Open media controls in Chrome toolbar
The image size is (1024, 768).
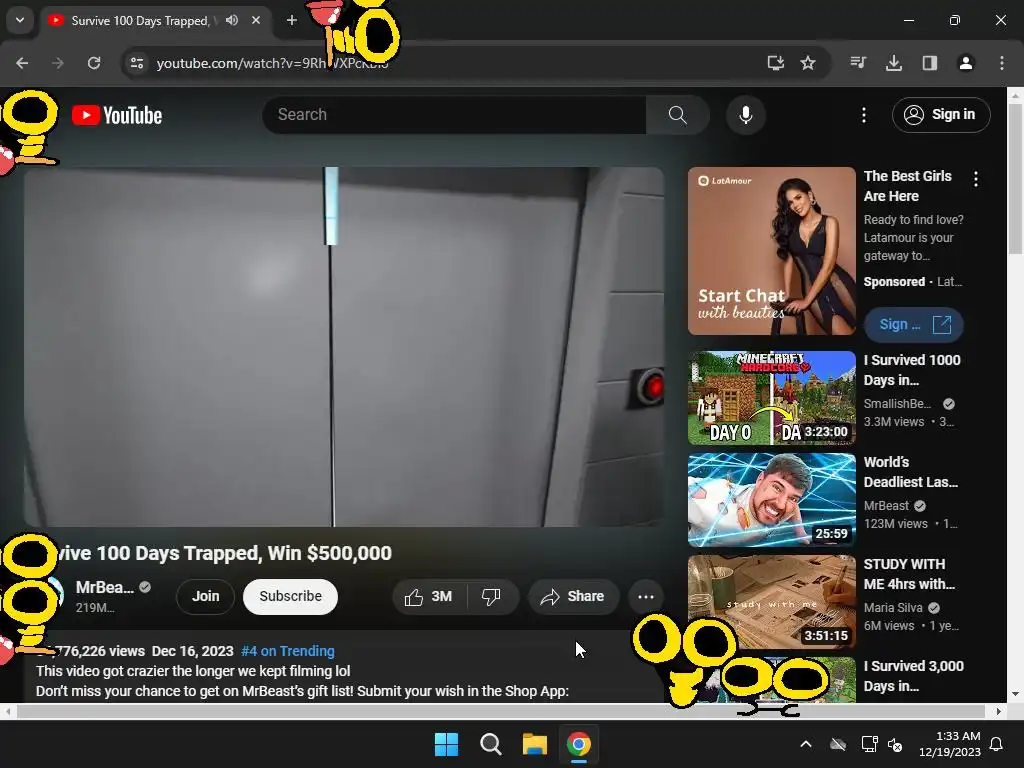tap(858, 63)
